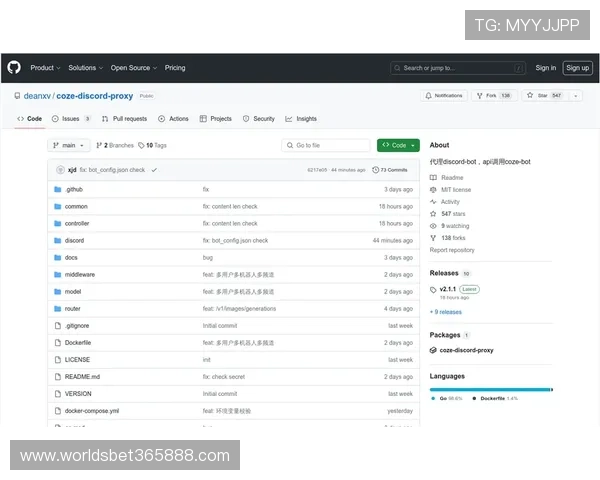Screen dimensions: 600x480
Task: Open the 'fix: check secret' commit message
Action: click(224, 377)
